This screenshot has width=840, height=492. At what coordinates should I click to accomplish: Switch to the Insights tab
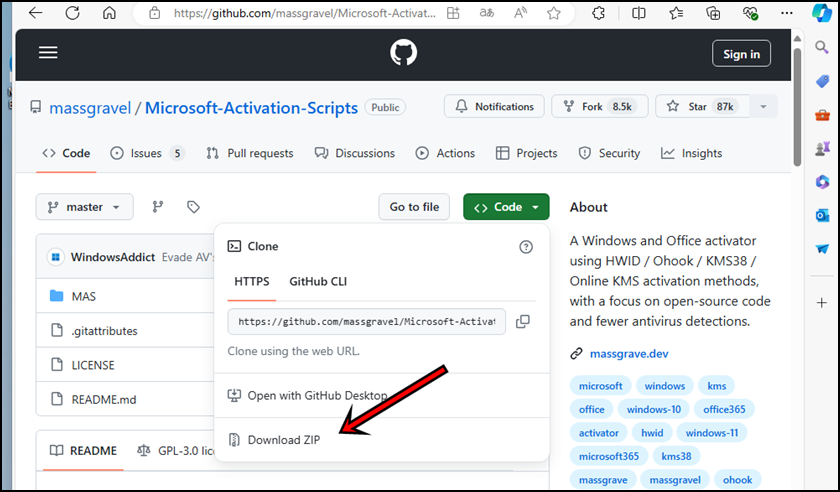pos(691,153)
